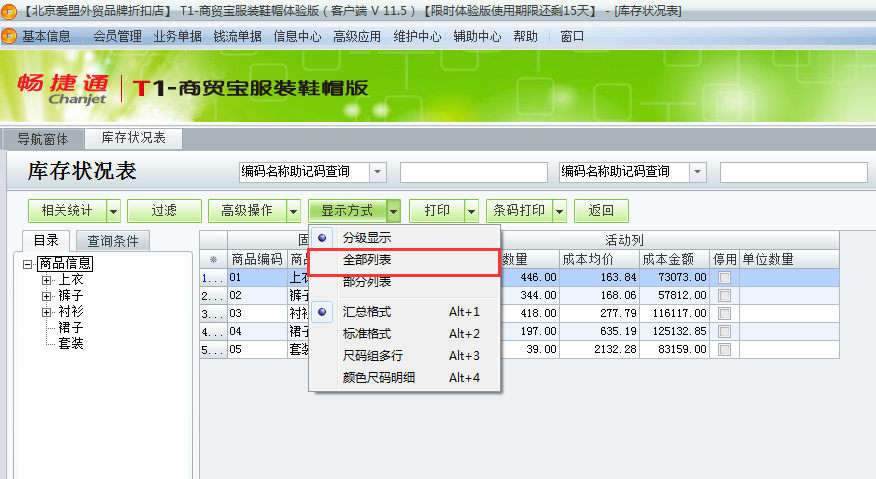
Task: Choose 尺码组多行 Alt+3 option
Action: click(x=404, y=355)
